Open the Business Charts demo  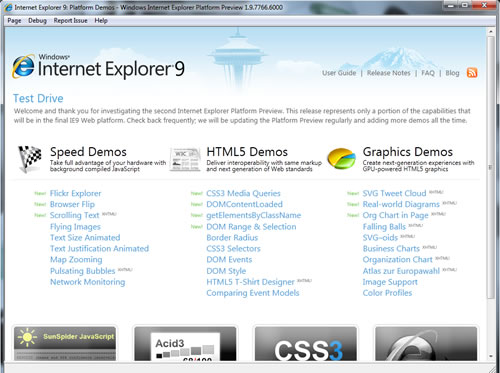point(391,249)
